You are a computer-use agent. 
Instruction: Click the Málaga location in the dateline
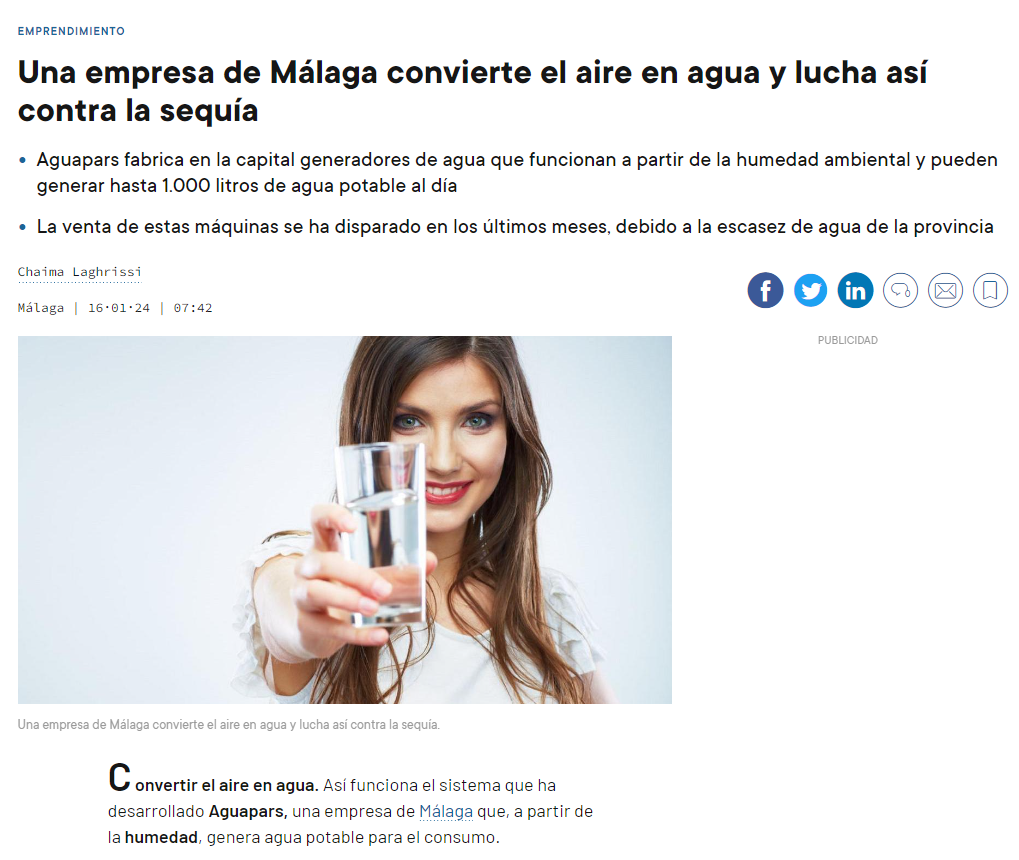pos(41,308)
